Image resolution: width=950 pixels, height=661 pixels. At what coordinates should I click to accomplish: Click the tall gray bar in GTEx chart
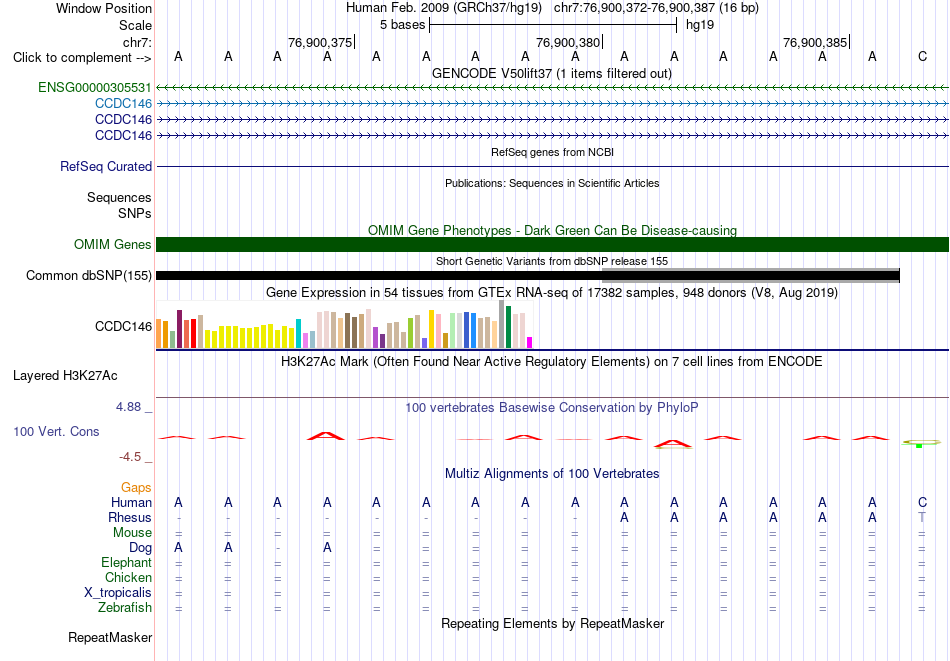click(x=502, y=325)
